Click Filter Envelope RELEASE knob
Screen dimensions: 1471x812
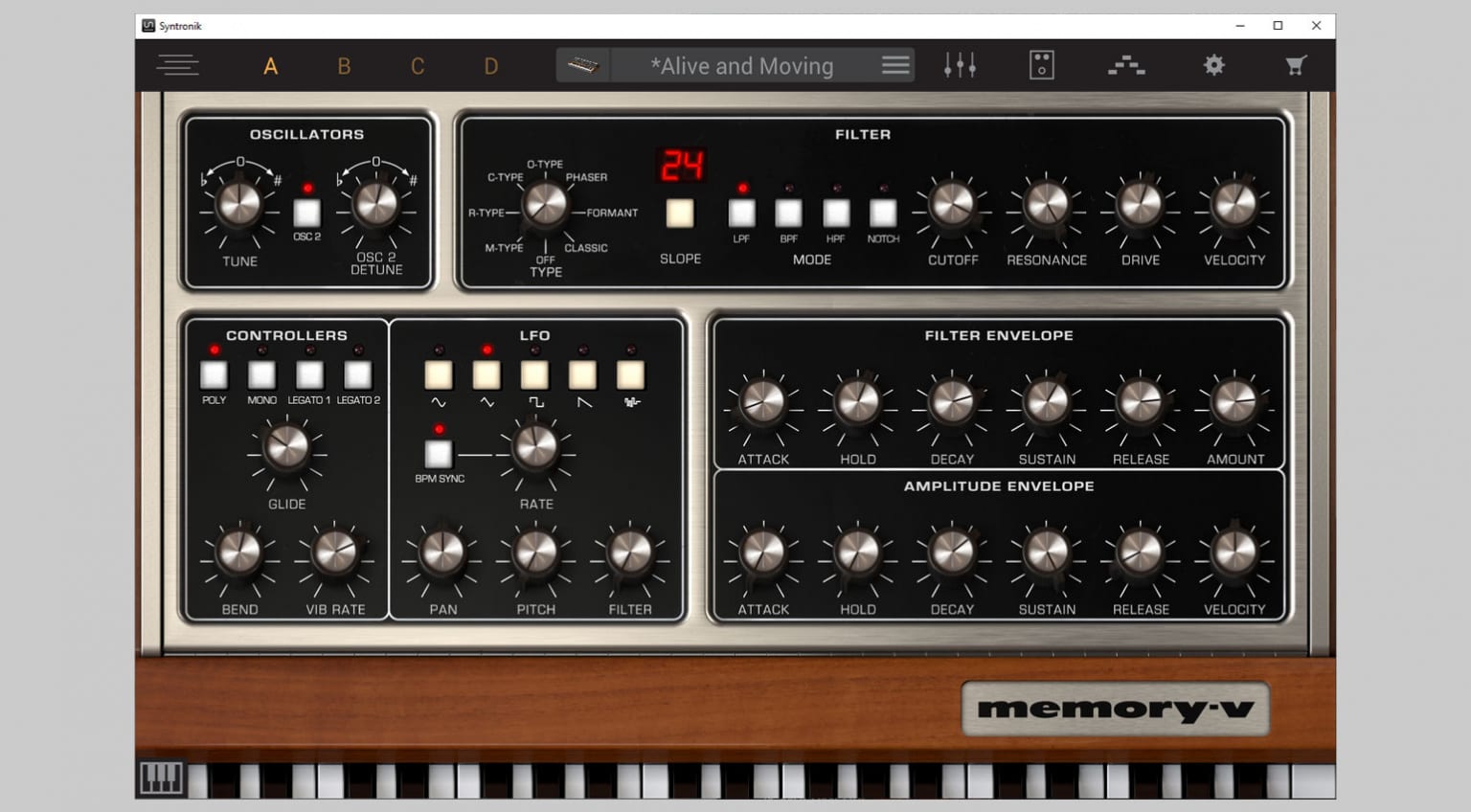(x=1140, y=402)
